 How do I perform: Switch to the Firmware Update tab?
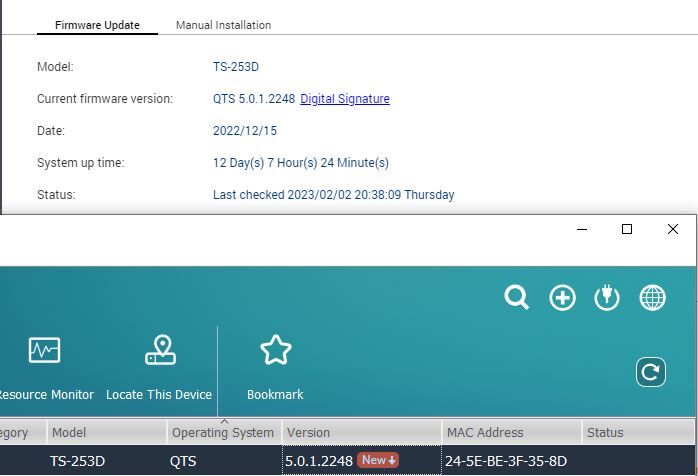pos(97,25)
